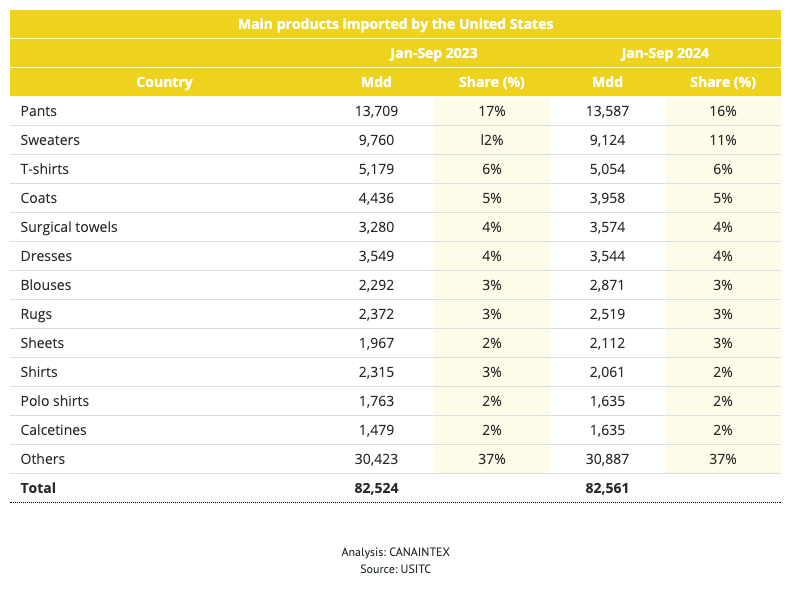Click the Blouses 2024 value 2,871
This screenshot has width=791, height=597.
tap(607, 285)
